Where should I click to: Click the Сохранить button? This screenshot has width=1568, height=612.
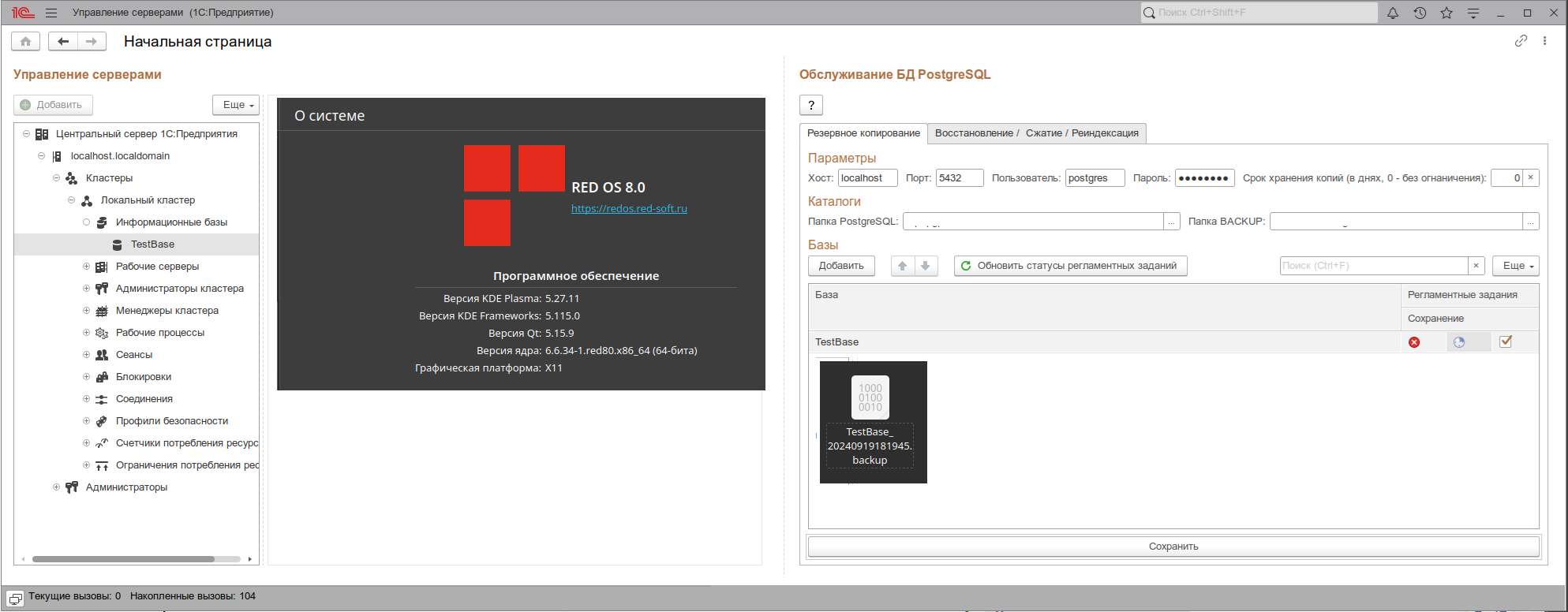[x=1173, y=547]
